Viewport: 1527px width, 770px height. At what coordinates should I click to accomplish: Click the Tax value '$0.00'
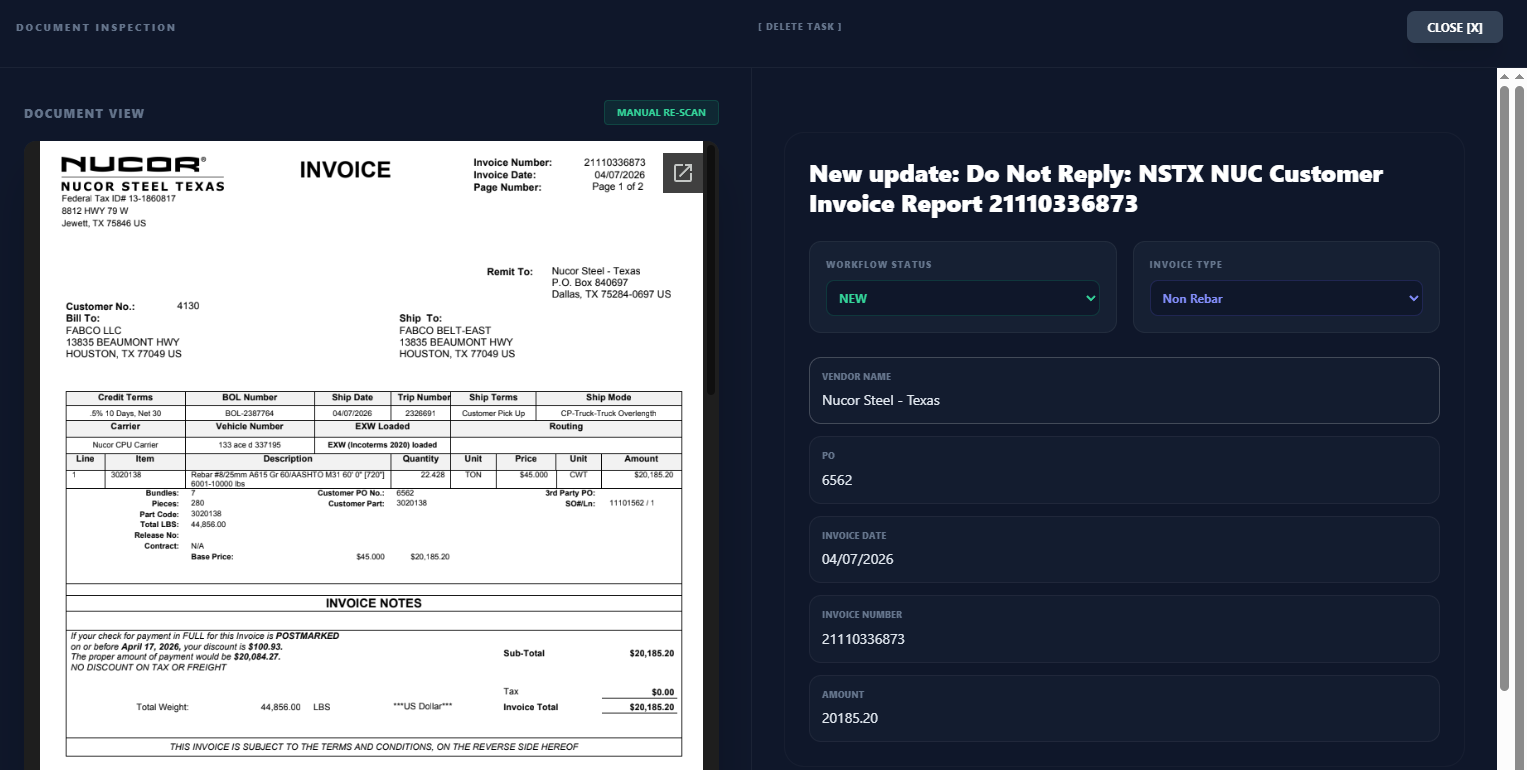[663, 692]
